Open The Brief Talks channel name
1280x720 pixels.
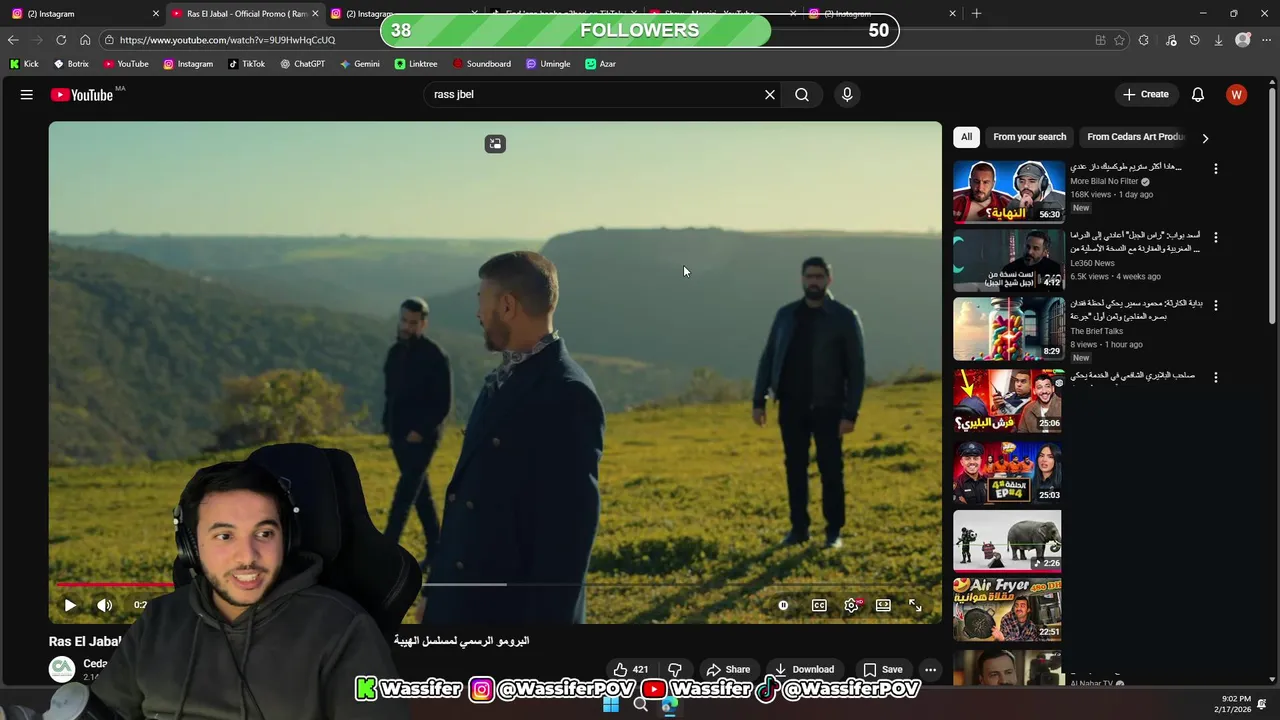[x=1097, y=331]
